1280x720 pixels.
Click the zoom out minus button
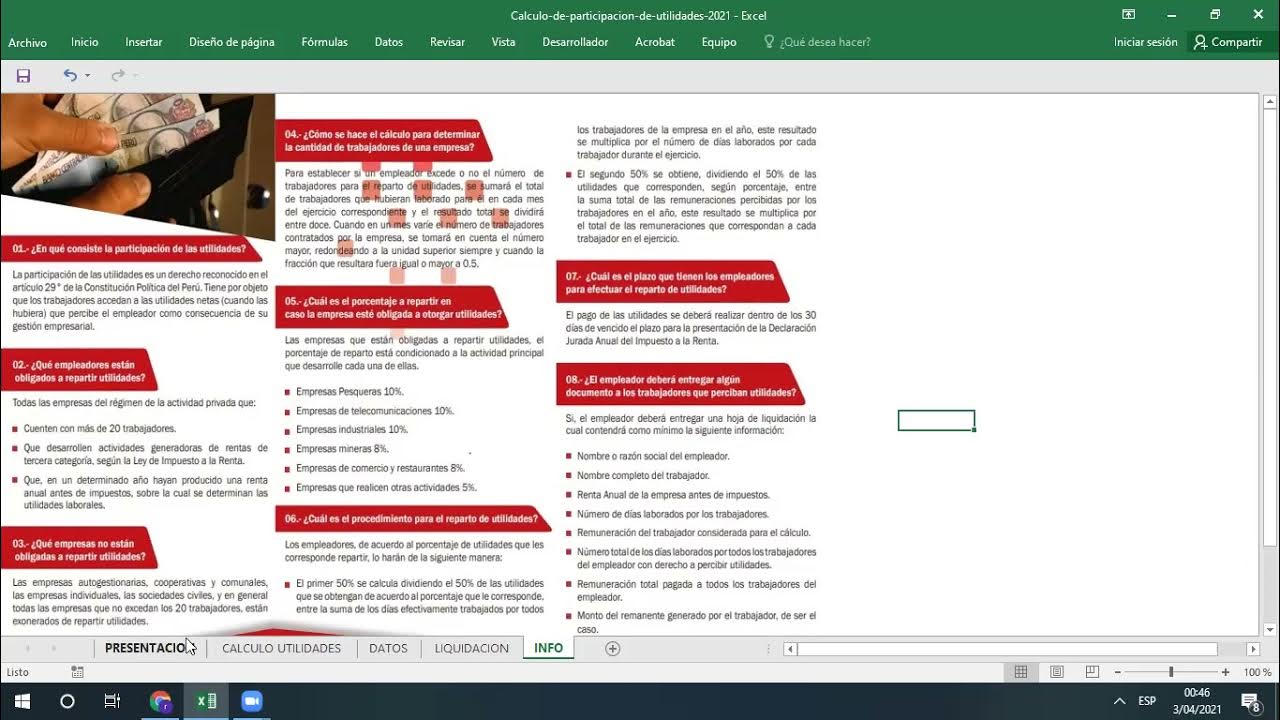tap(1118, 673)
